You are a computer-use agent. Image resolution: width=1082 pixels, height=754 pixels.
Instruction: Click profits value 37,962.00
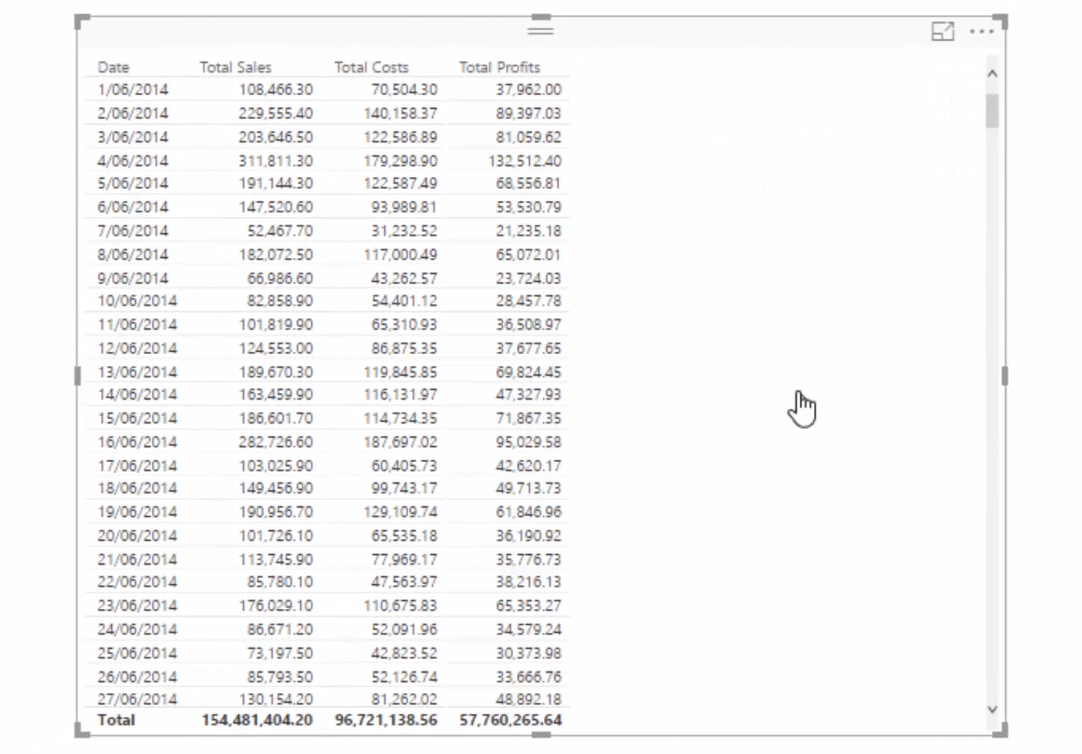(x=529, y=90)
